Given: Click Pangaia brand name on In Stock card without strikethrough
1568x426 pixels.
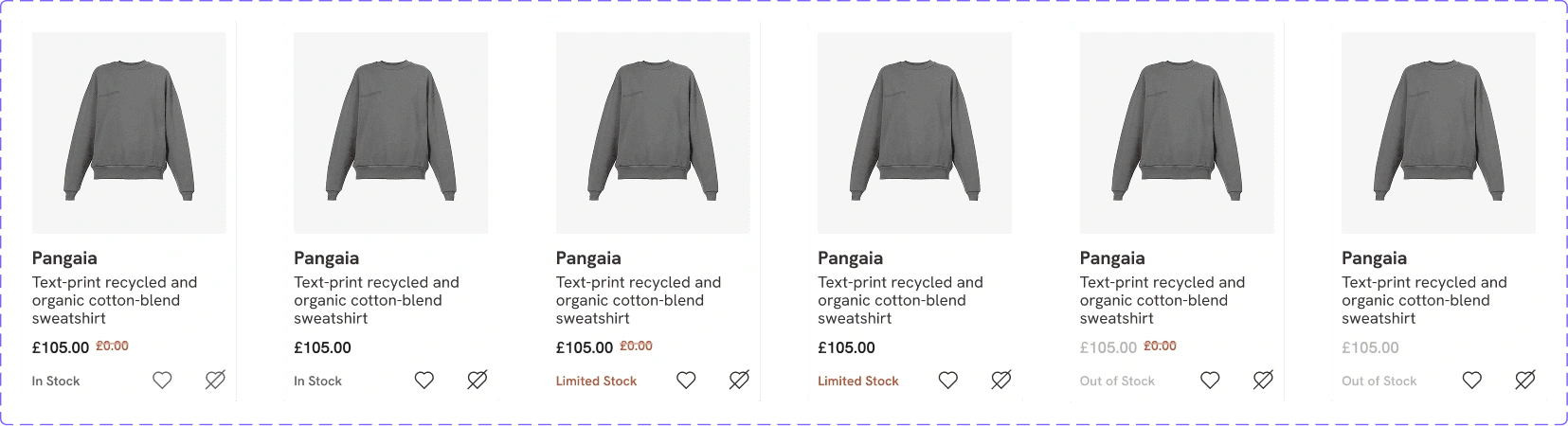Looking at the screenshot, I should [326, 258].
